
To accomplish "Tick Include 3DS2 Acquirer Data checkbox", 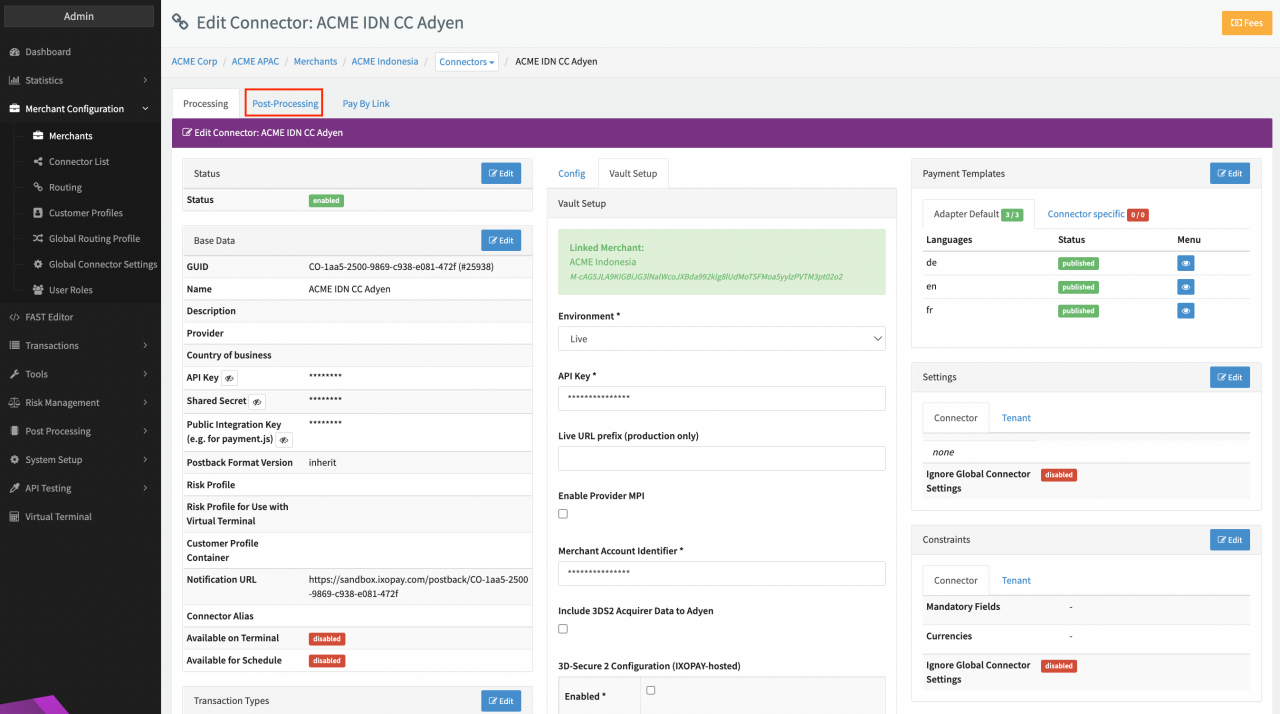I will tap(563, 629).
